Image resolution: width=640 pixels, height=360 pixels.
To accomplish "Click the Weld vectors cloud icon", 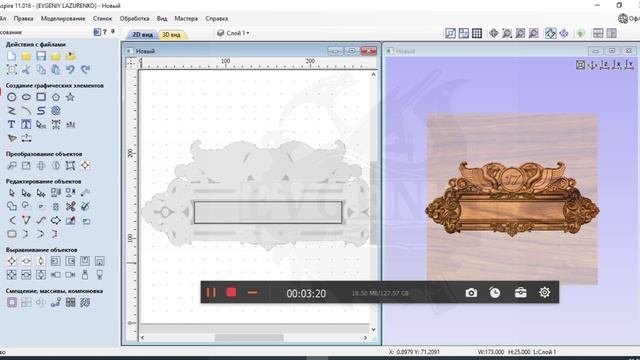I will tap(11, 207).
